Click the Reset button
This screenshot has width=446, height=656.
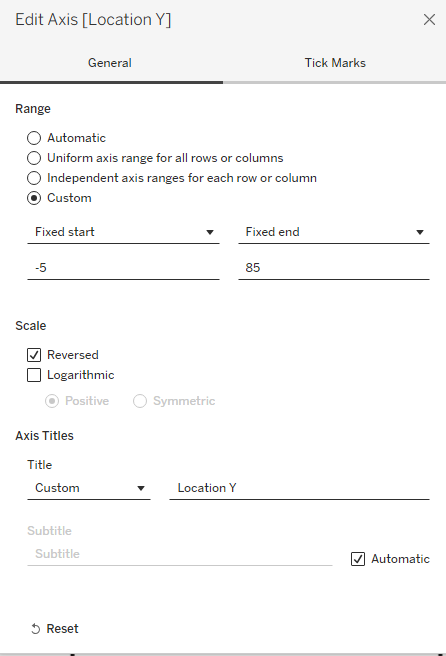click(x=55, y=629)
